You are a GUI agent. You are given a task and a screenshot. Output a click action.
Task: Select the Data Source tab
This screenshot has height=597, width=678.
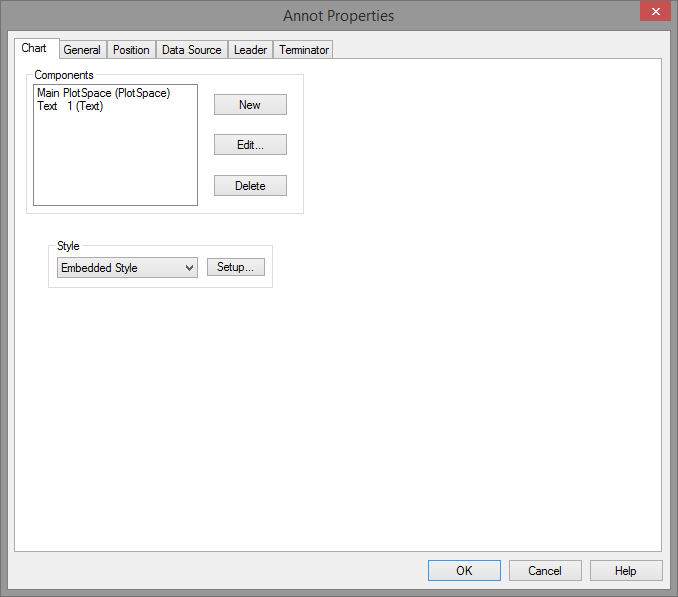tap(191, 50)
